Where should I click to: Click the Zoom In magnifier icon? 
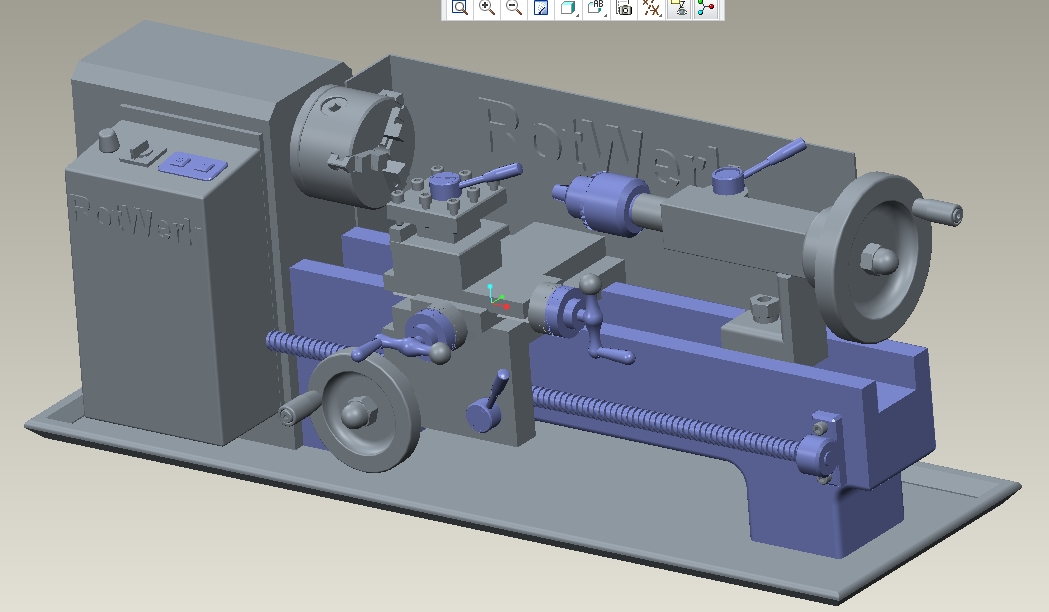[487, 8]
